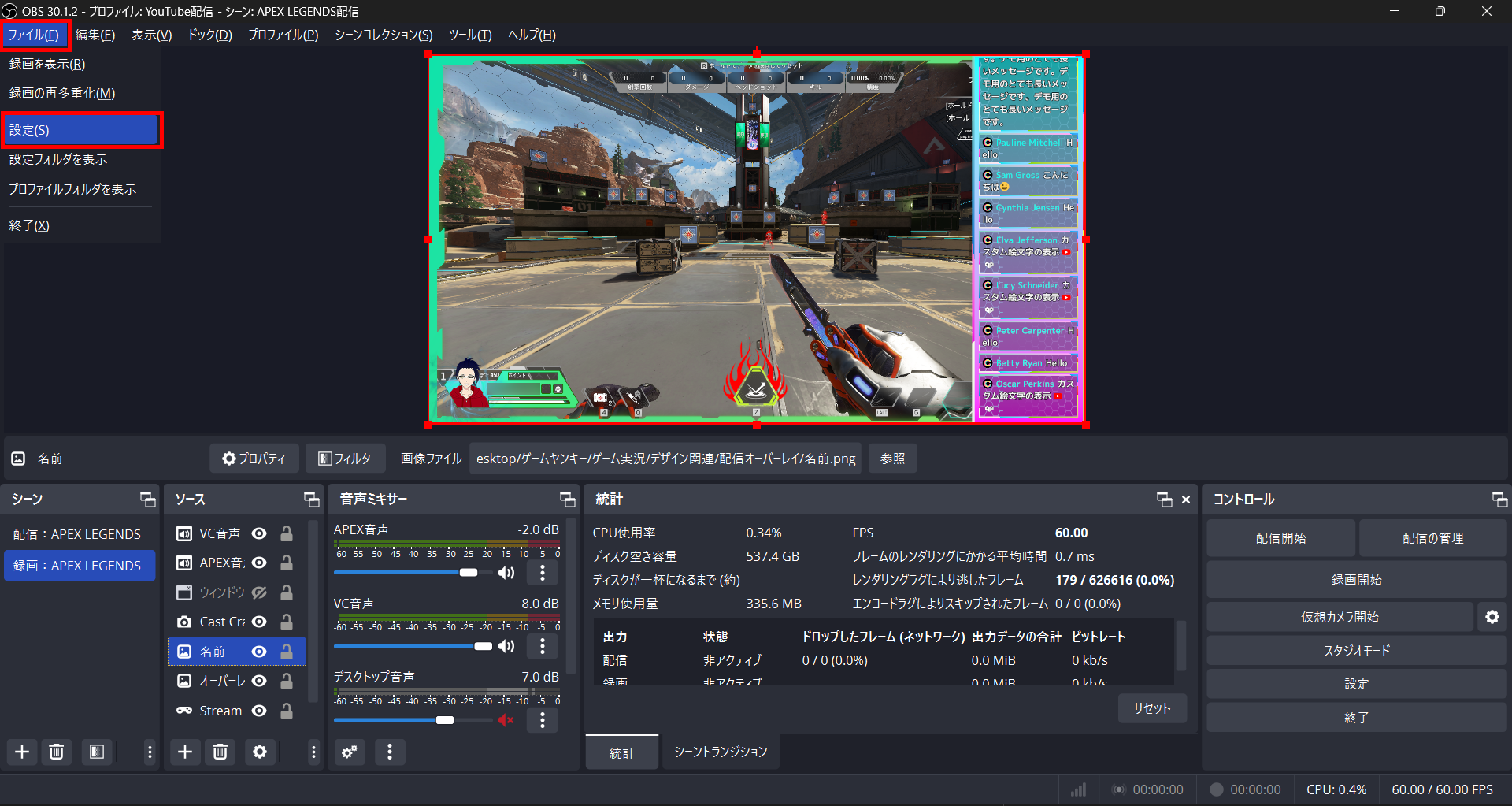Undock the 統計 stats panel icon
Image resolution: width=1512 pixels, height=806 pixels.
pos(1164,499)
